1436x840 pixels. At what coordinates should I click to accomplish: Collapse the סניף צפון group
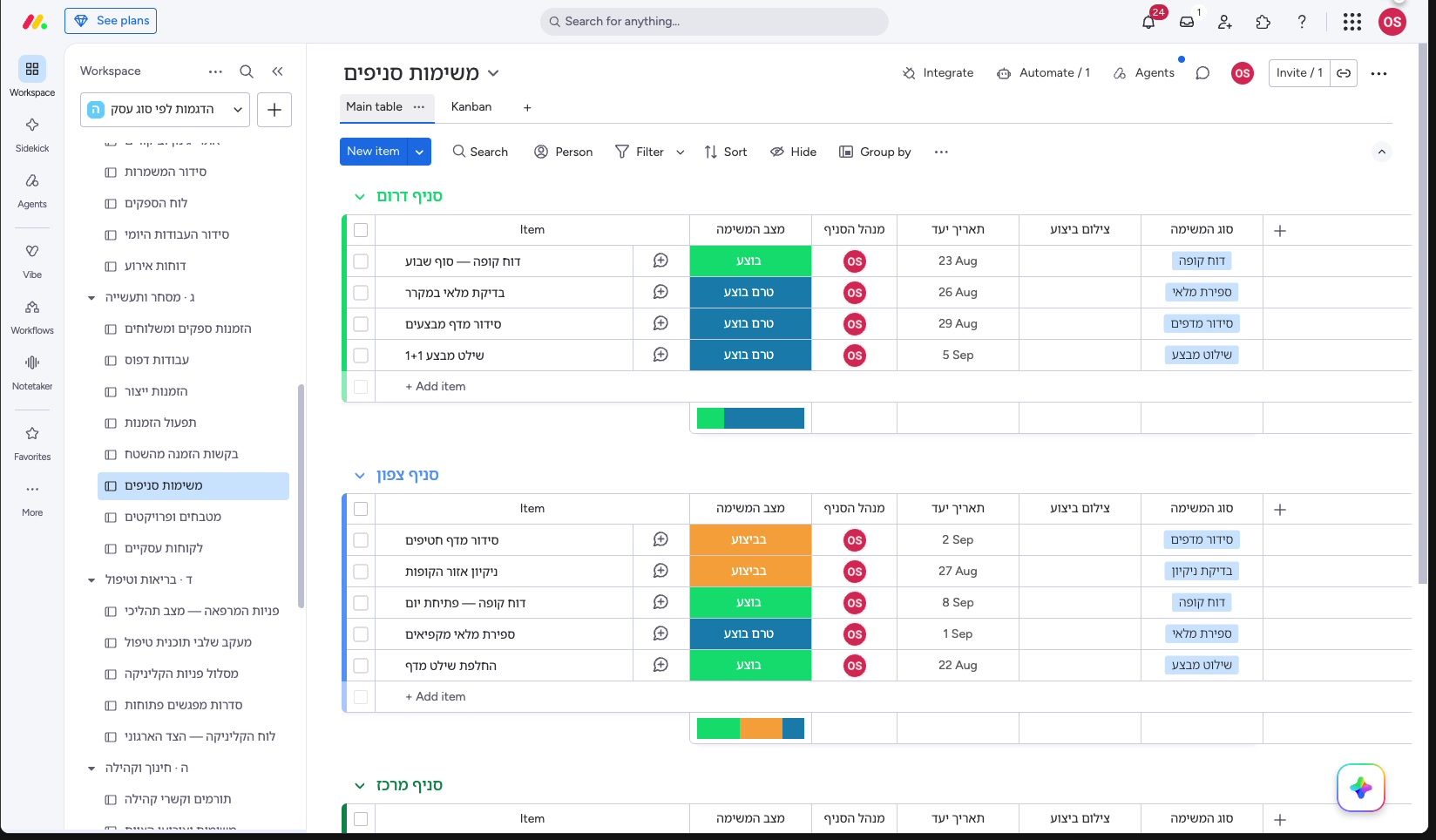click(359, 476)
